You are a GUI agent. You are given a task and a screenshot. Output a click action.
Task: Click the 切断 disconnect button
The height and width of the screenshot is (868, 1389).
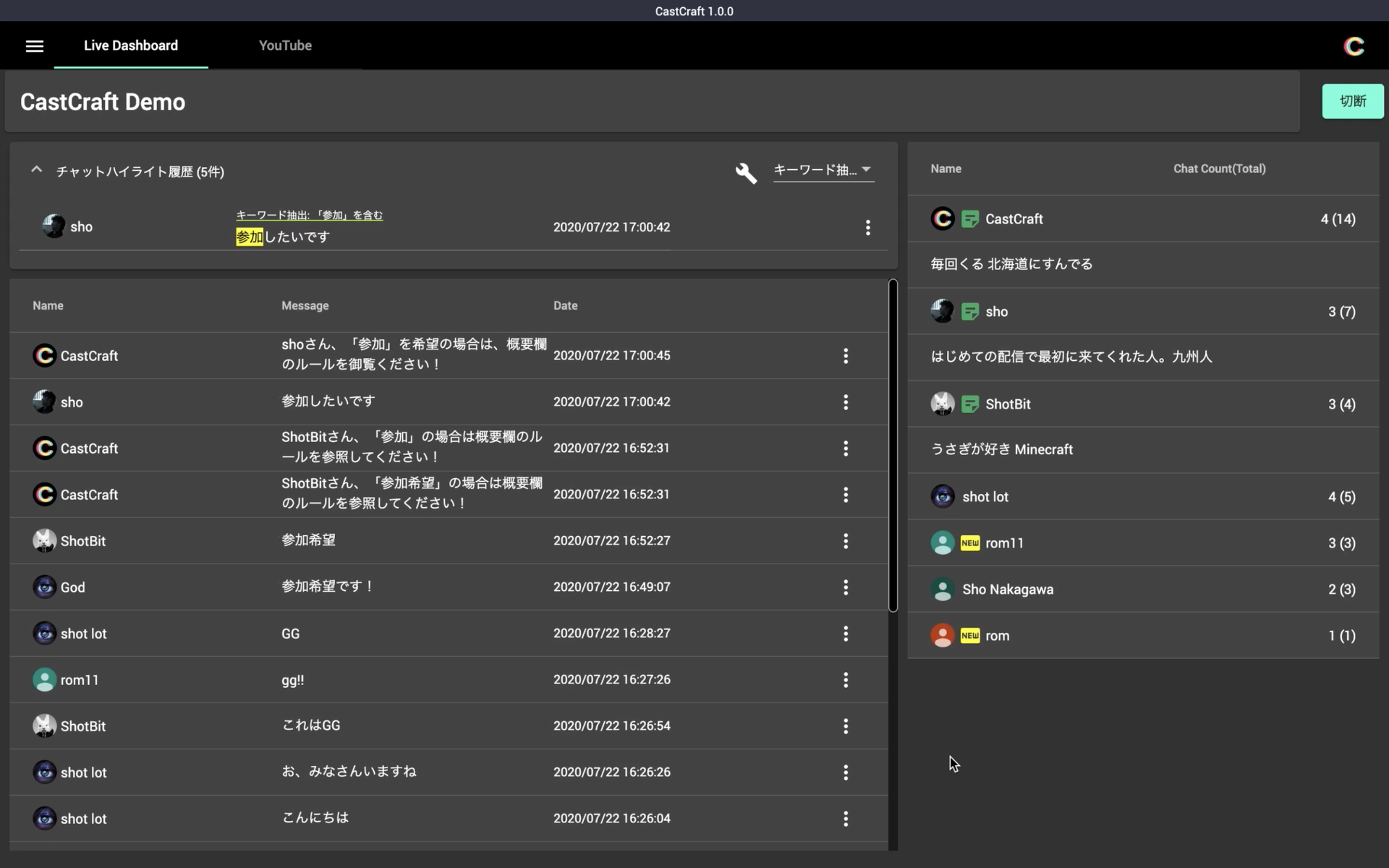(x=1353, y=100)
